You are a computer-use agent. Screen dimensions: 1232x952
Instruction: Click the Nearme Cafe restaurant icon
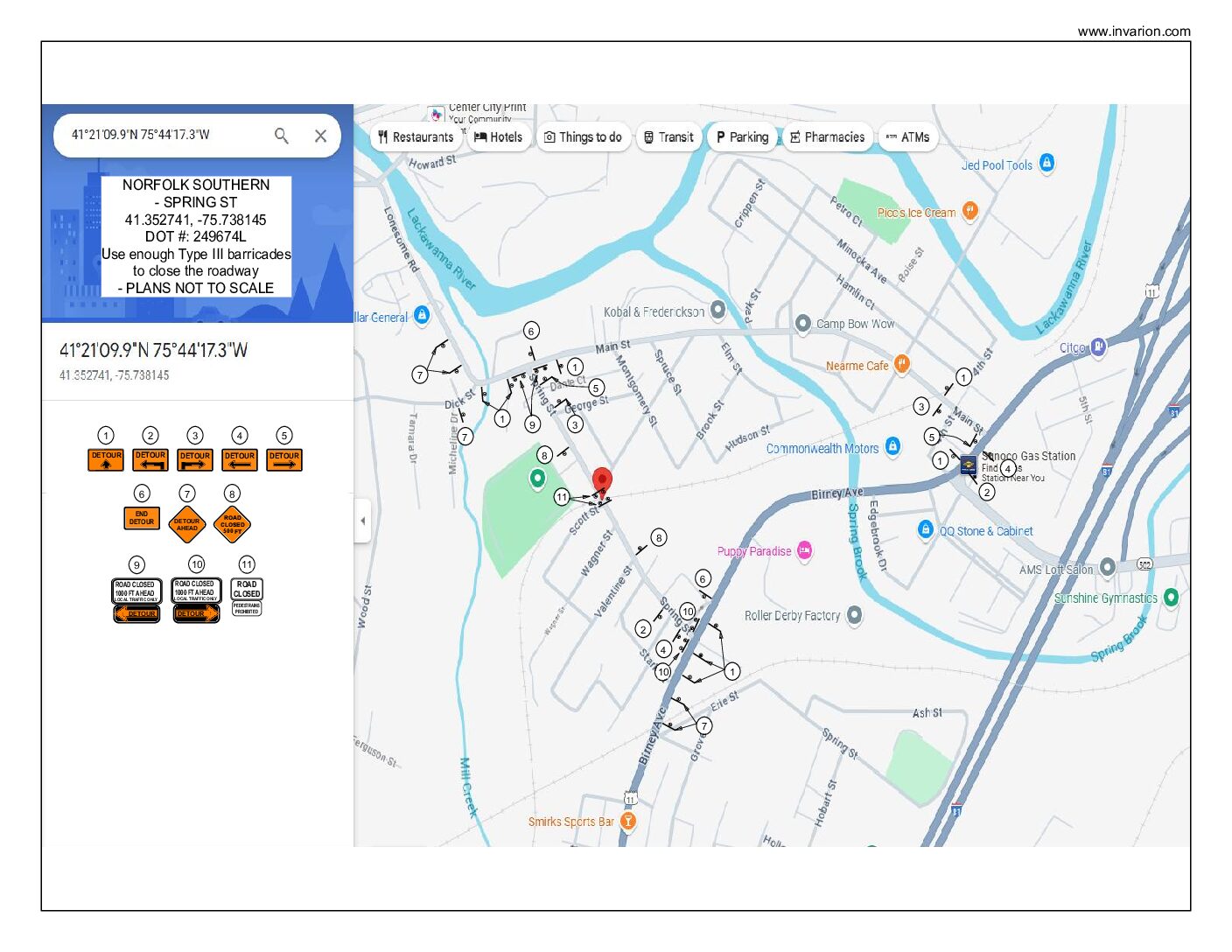(x=901, y=365)
